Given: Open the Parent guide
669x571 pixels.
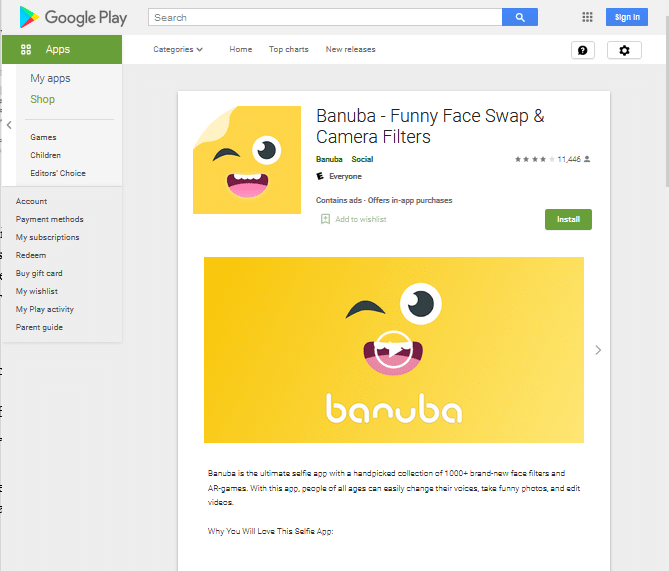Looking at the screenshot, I should click(x=39, y=327).
